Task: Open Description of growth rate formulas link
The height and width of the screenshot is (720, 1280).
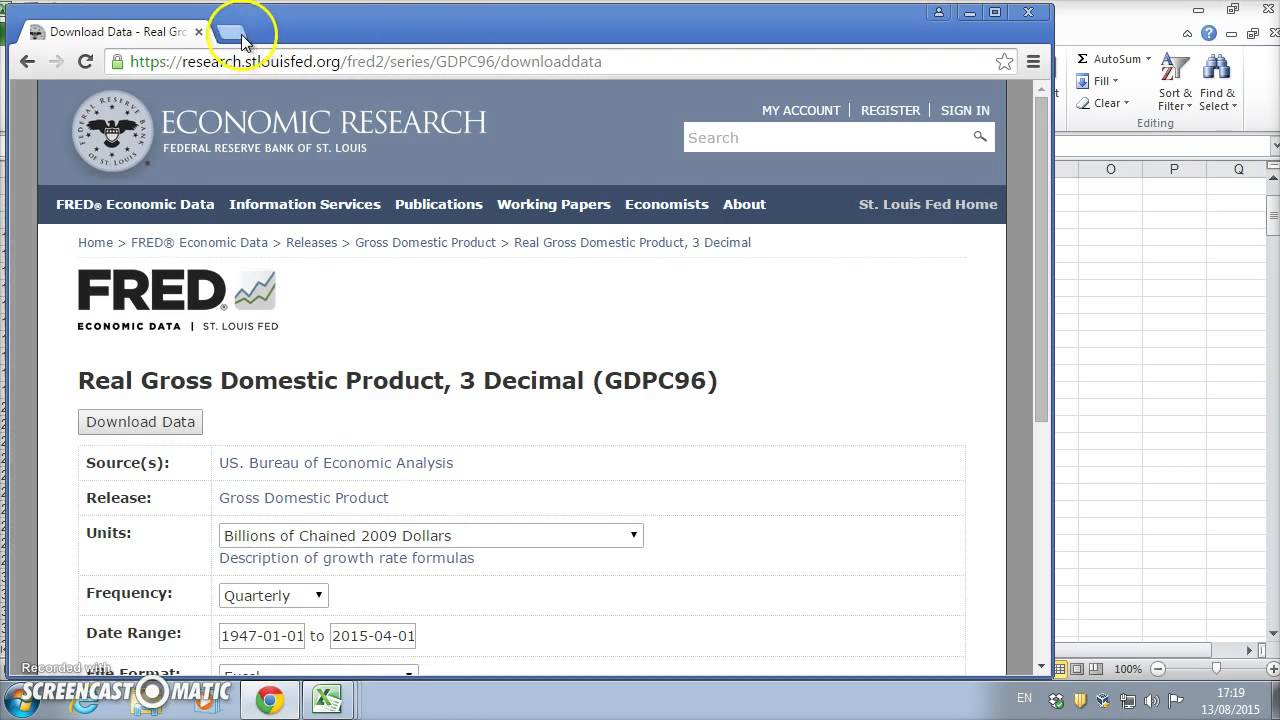Action: pyautogui.click(x=347, y=558)
